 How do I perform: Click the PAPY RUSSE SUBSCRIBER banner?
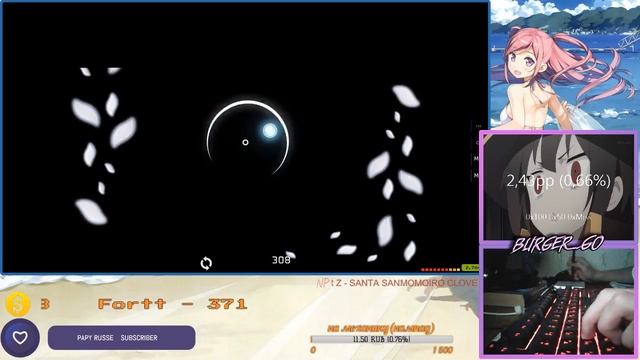121,338
